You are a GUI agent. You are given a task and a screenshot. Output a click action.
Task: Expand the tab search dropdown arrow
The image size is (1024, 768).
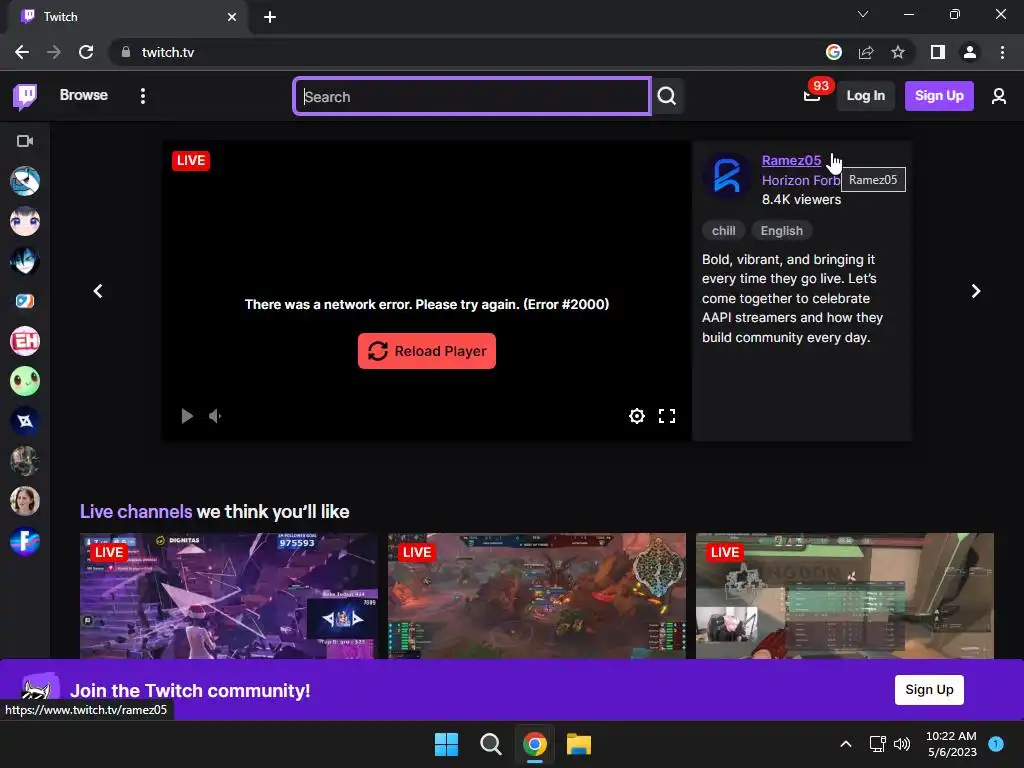(x=863, y=14)
